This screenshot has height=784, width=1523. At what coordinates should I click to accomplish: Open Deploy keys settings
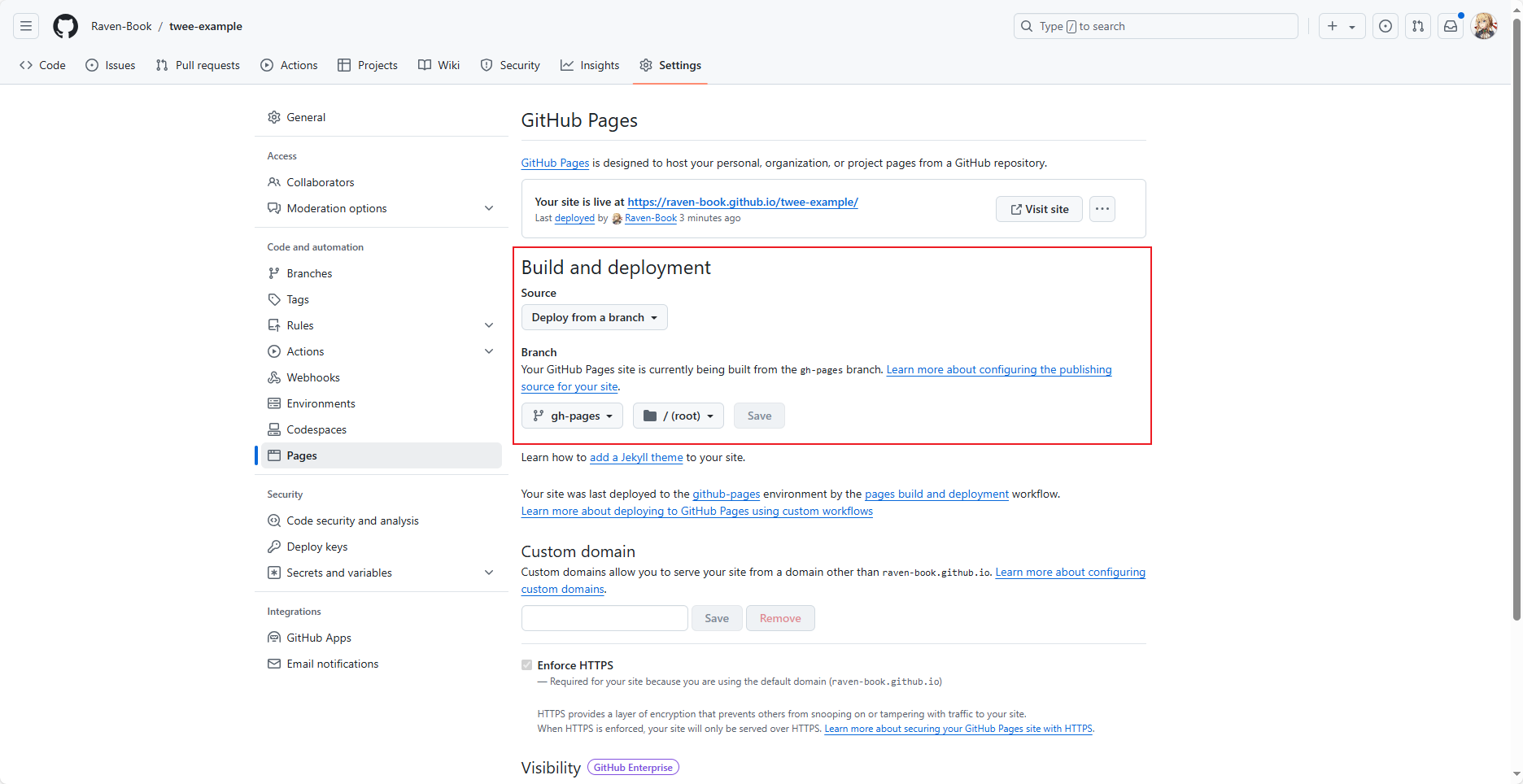[381, 547]
